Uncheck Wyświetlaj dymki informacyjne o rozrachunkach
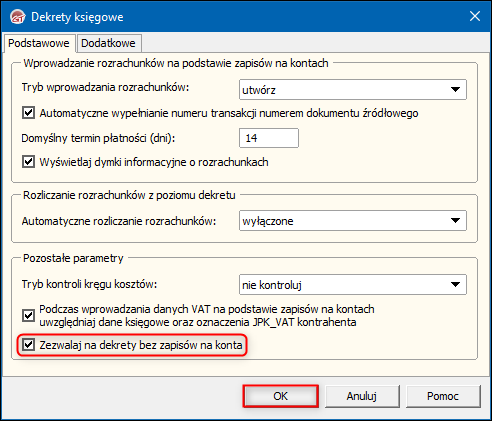Screen dimensions: 492x421 [28, 162]
